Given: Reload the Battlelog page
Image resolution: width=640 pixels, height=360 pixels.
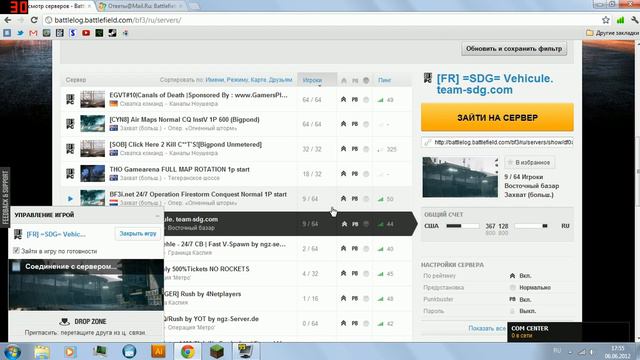Looking at the screenshot, I should coord(34,20).
